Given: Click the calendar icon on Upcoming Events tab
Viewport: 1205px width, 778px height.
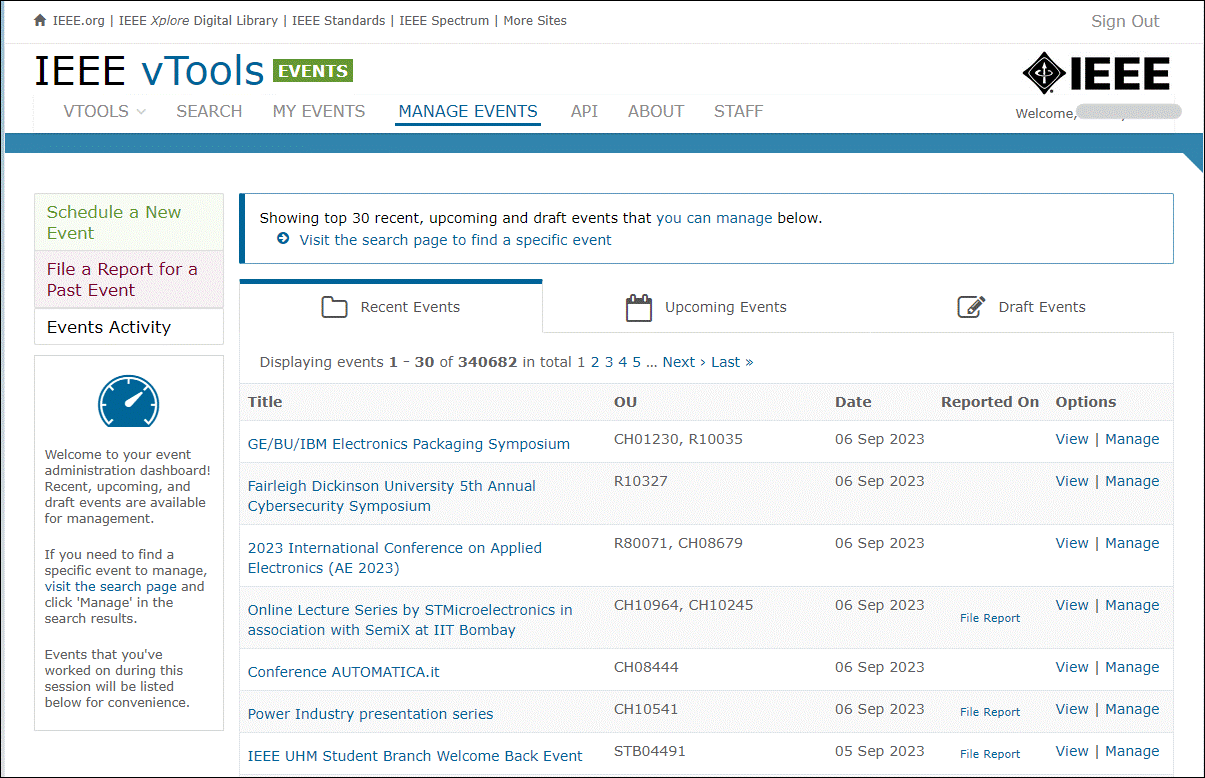Looking at the screenshot, I should click(x=637, y=306).
